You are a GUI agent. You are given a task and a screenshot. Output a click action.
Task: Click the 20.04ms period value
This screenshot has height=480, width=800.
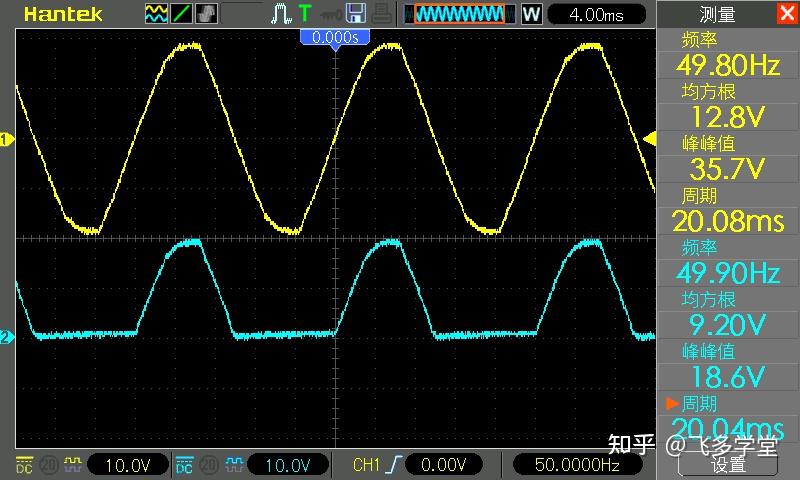(728, 428)
